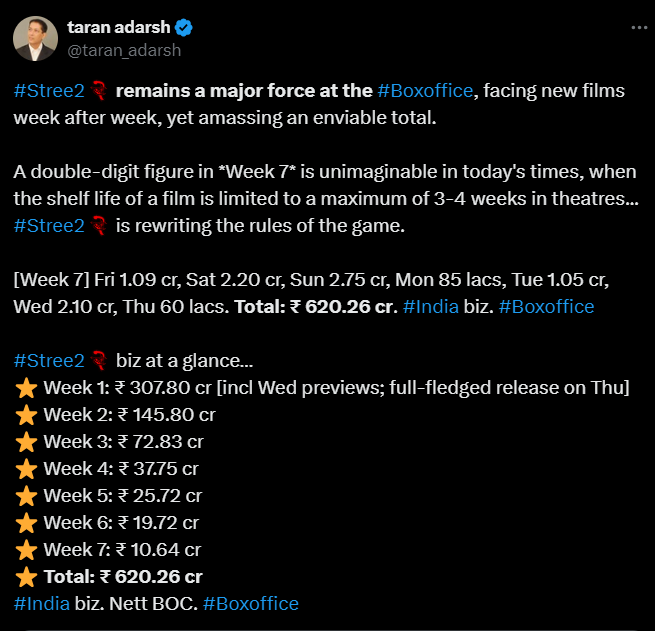Click the star icon beside Week 2

[26, 414]
